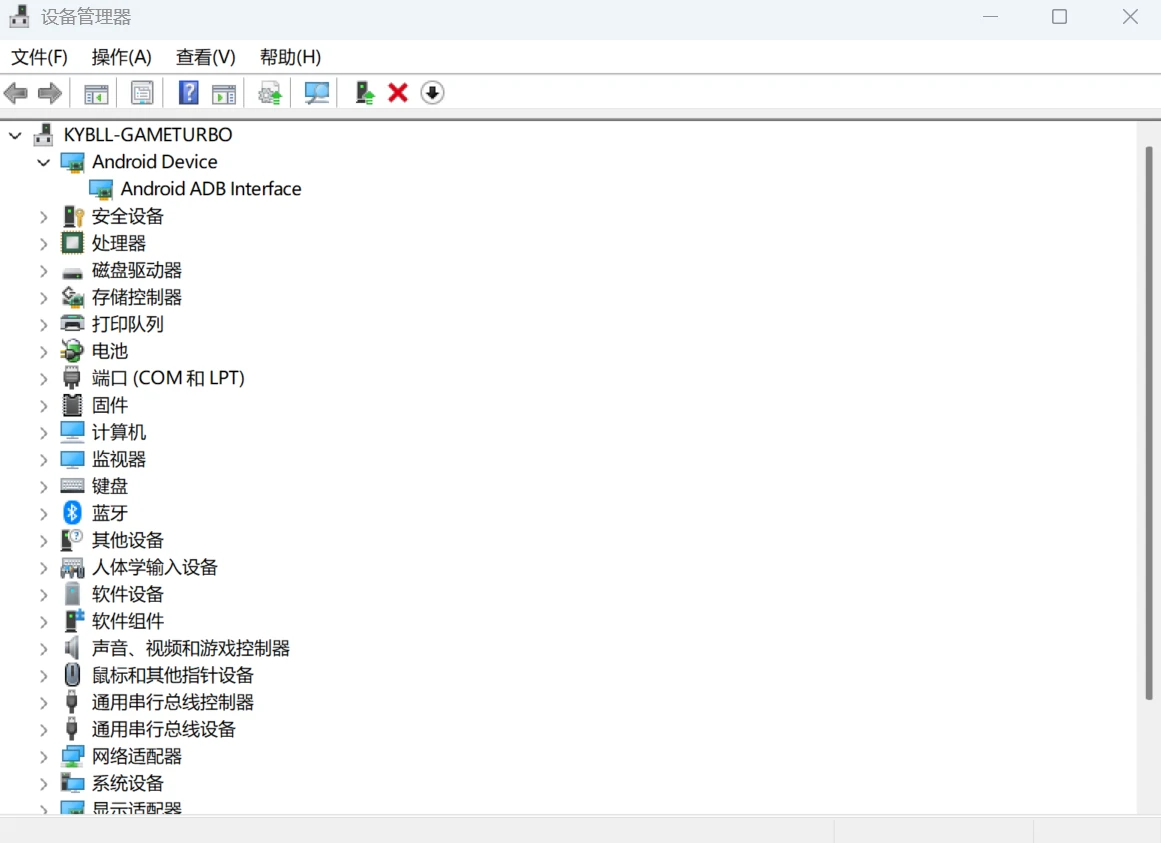The width and height of the screenshot is (1161, 843).
Task: Click the blue Help question-mark toolbar icon
Action: (189, 93)
